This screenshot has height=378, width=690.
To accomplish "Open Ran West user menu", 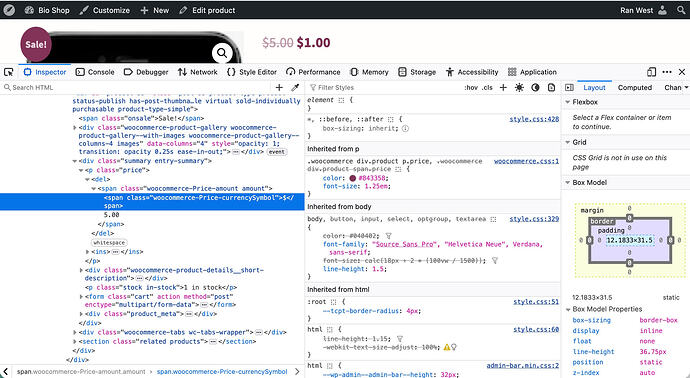I will (x=643, y=10).
